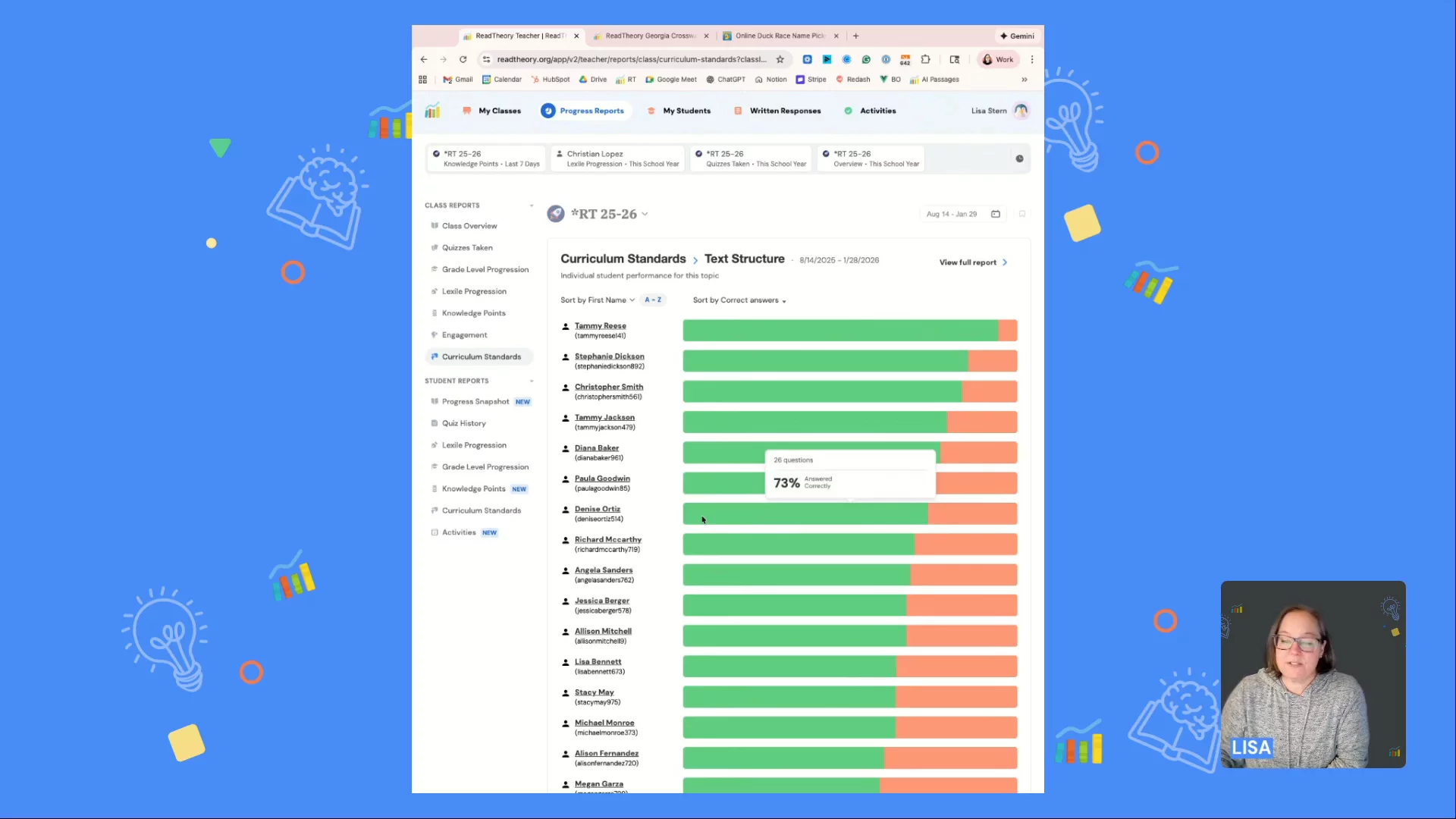Bookmark page with the star icon
Viewport: 1456px width, 819px height.
[x=780, y=59]
